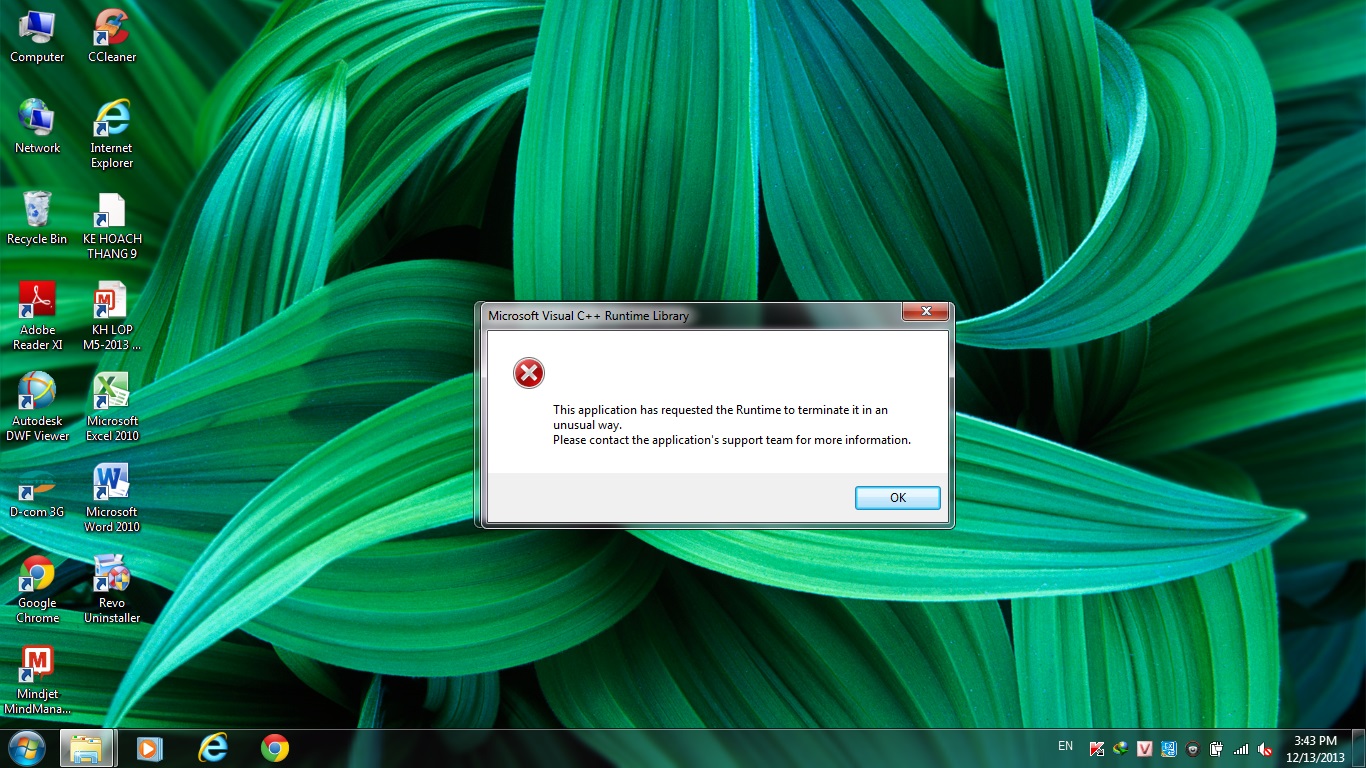1366x768 pixels.
Task: Select the KE HOACH THANG 9 file
Action: coord(112,226)
